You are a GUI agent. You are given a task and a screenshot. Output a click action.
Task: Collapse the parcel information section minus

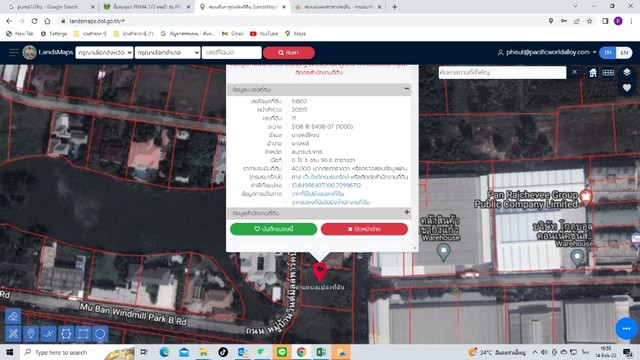[407, 89]
